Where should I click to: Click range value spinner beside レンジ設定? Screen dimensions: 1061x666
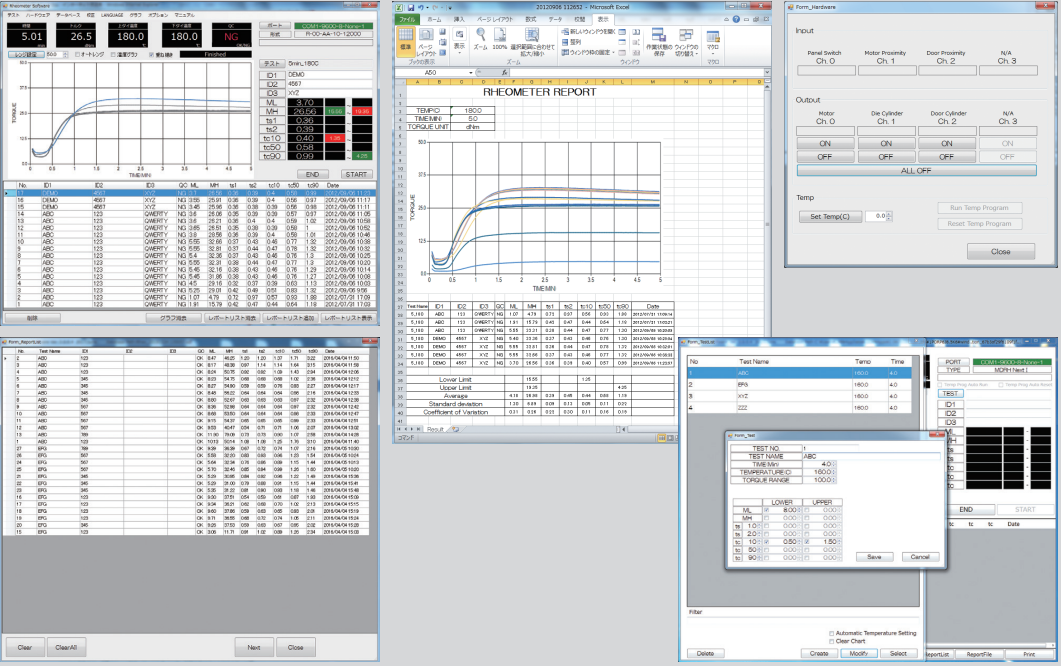[65, 55]
